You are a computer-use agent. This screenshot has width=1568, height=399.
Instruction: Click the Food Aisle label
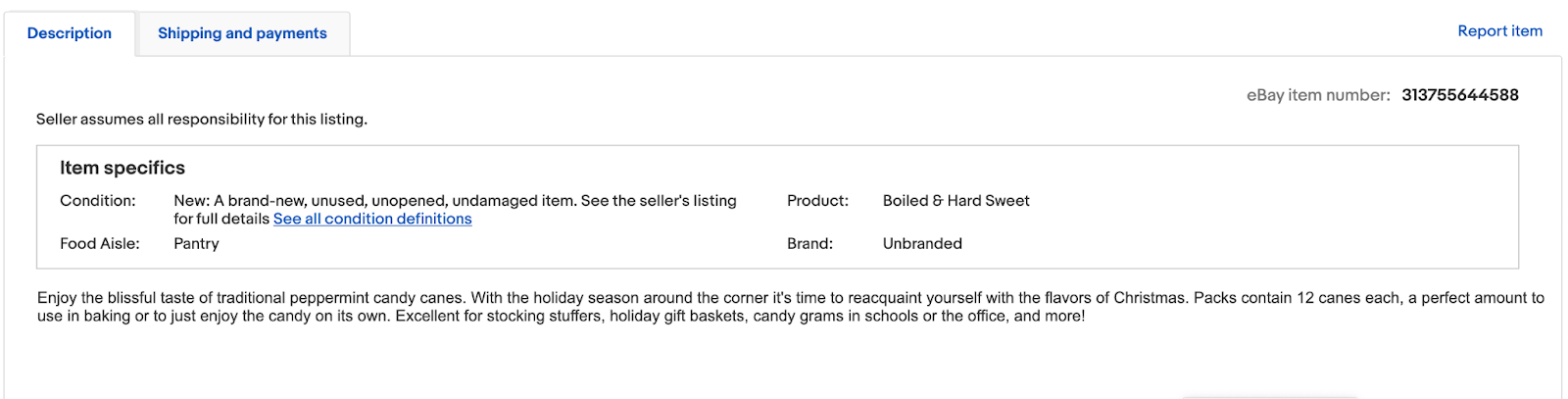pos(100,244)
